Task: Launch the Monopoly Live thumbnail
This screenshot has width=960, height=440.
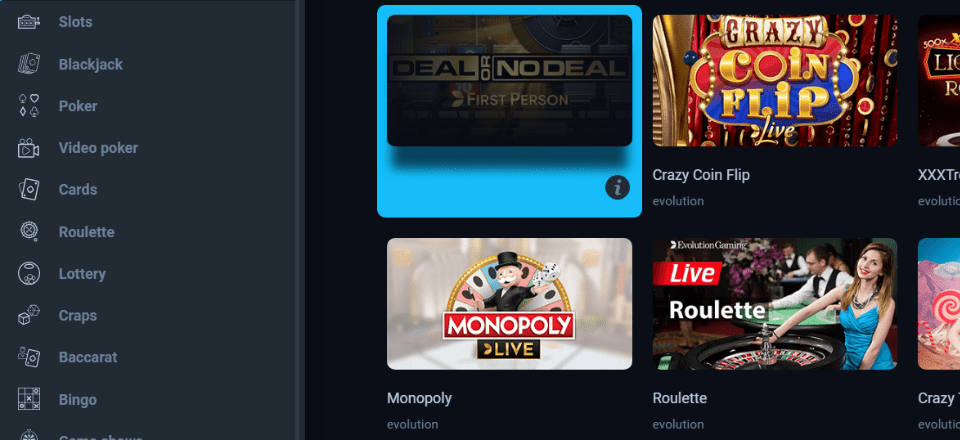Action: pos(509,304)
